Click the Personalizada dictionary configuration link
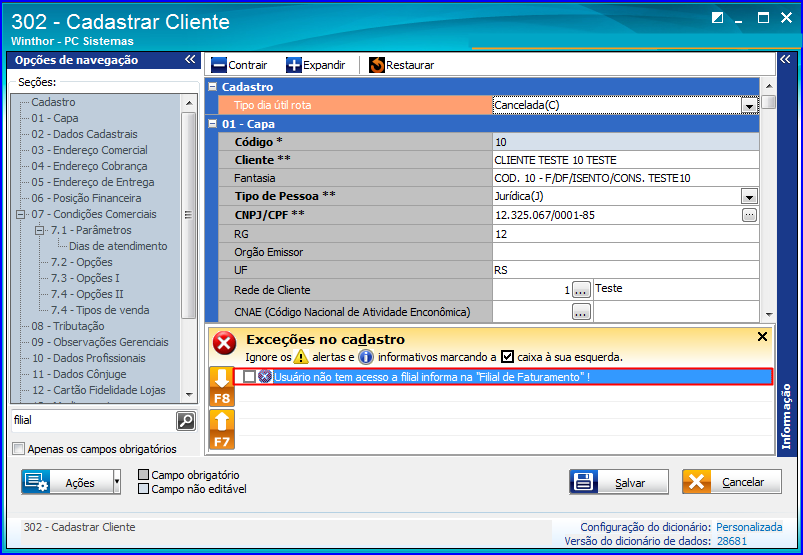The image size is (803, 555). coord(749,527)
